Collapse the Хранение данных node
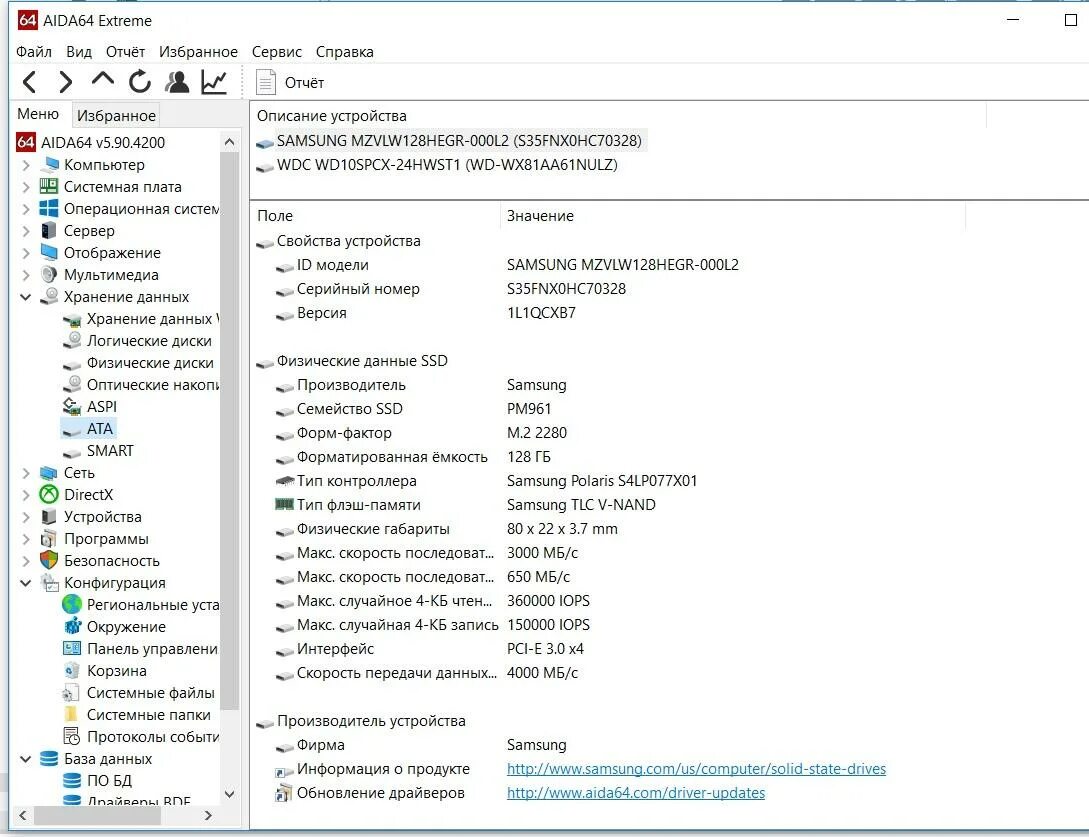 pyautogui.click(x=26, y=297)
